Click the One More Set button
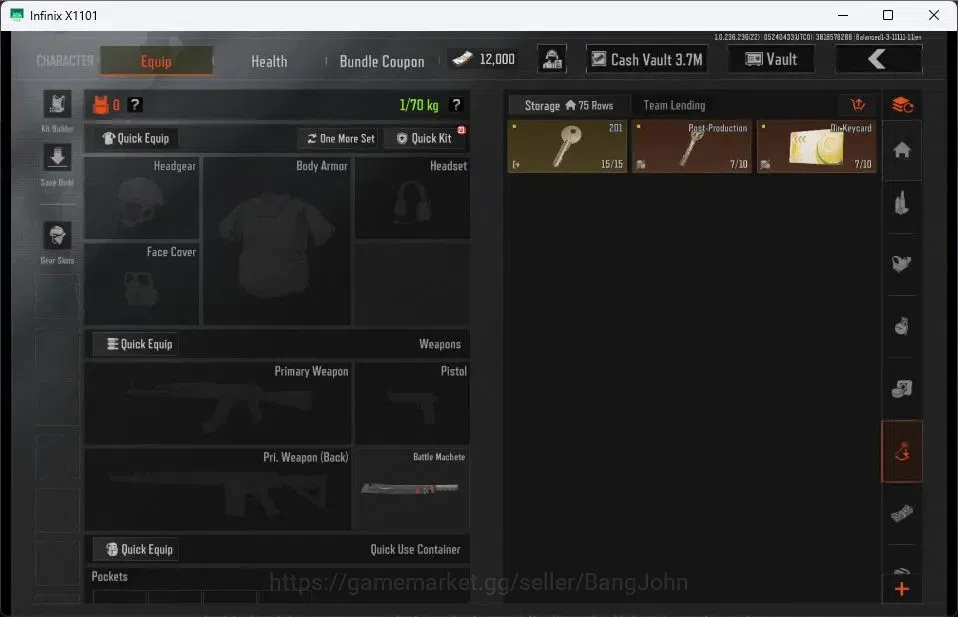This screenshot has height=617, width=958. pos(340,139)
